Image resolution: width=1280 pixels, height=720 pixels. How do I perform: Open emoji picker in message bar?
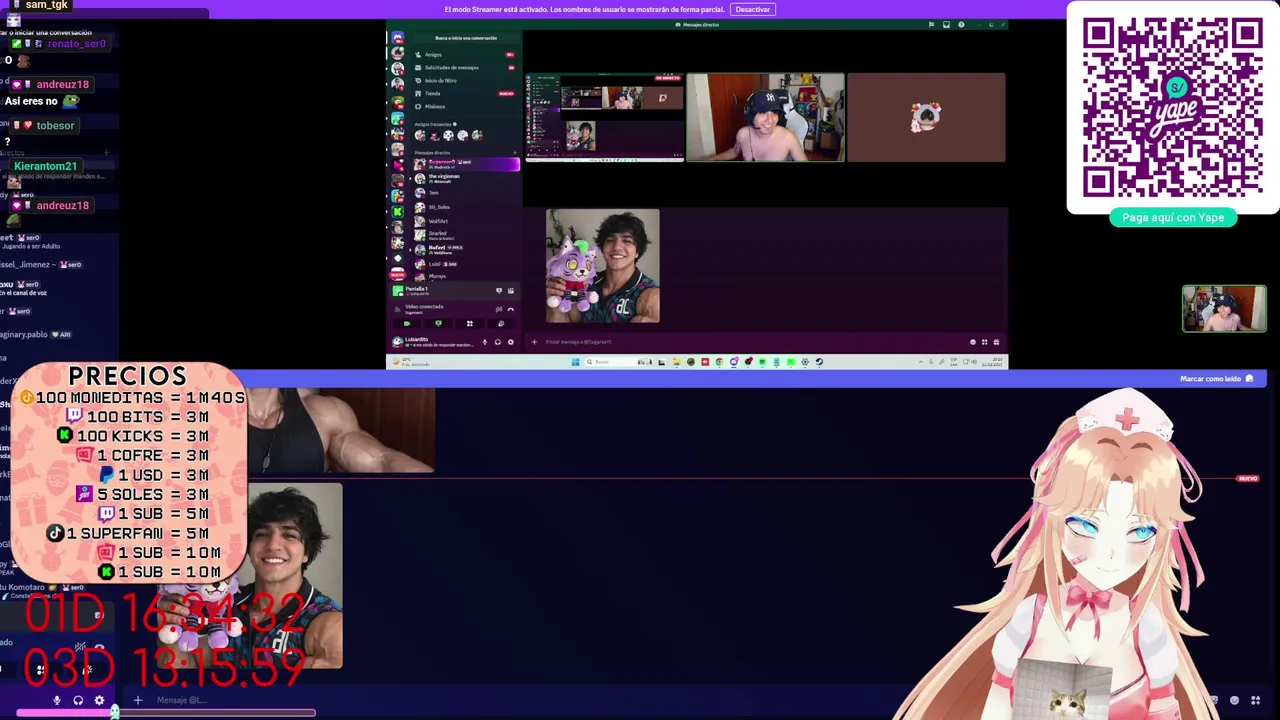(972, 342)
